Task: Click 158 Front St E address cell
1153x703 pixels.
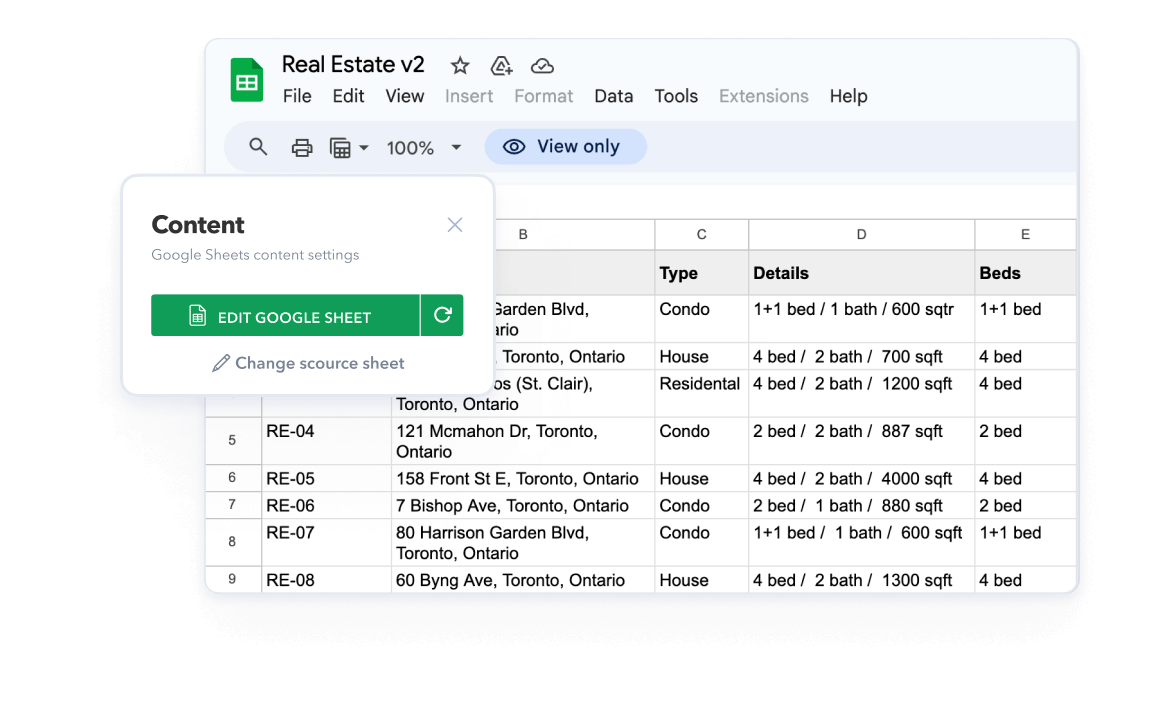Action: click(x=523, y=478)
